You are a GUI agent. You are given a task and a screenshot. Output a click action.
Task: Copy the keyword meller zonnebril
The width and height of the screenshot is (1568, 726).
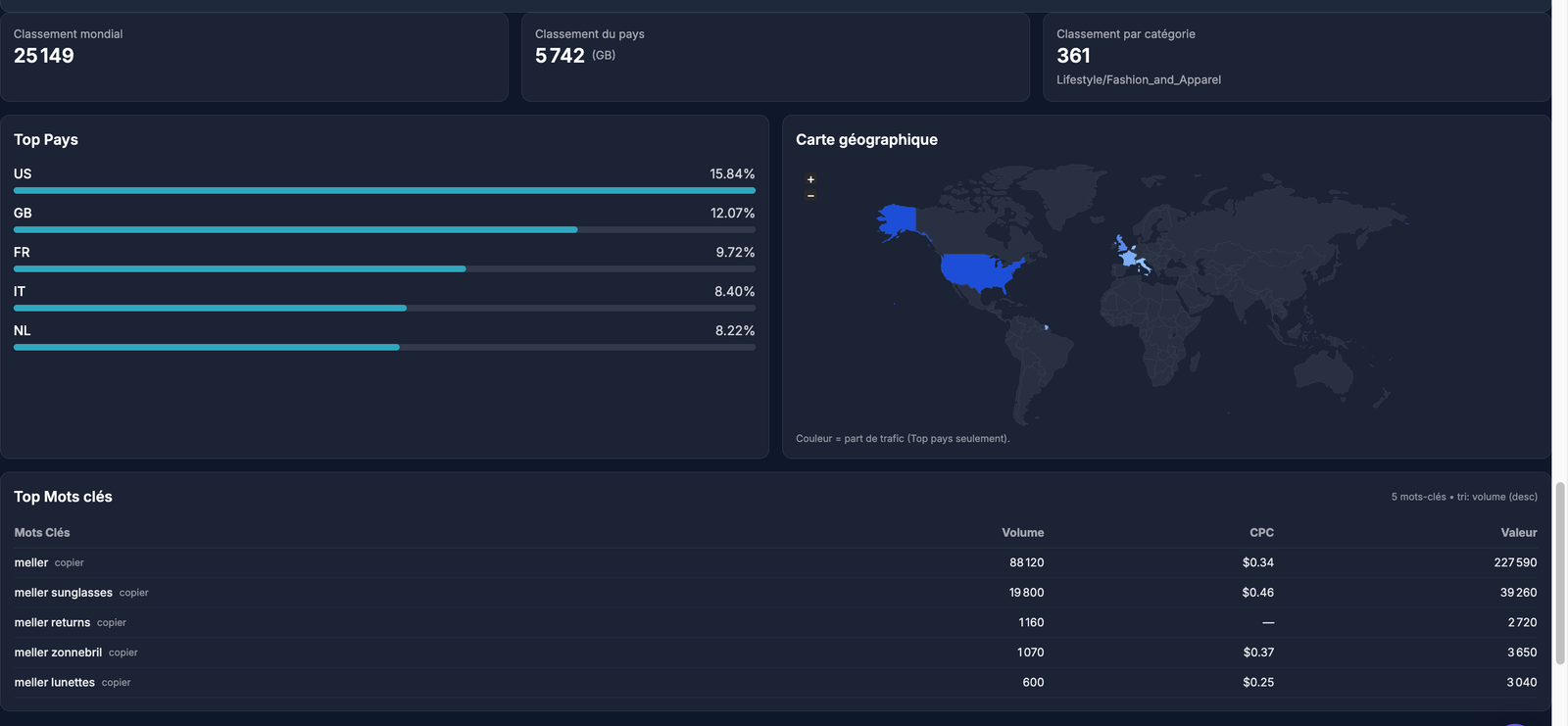(123, 653)
